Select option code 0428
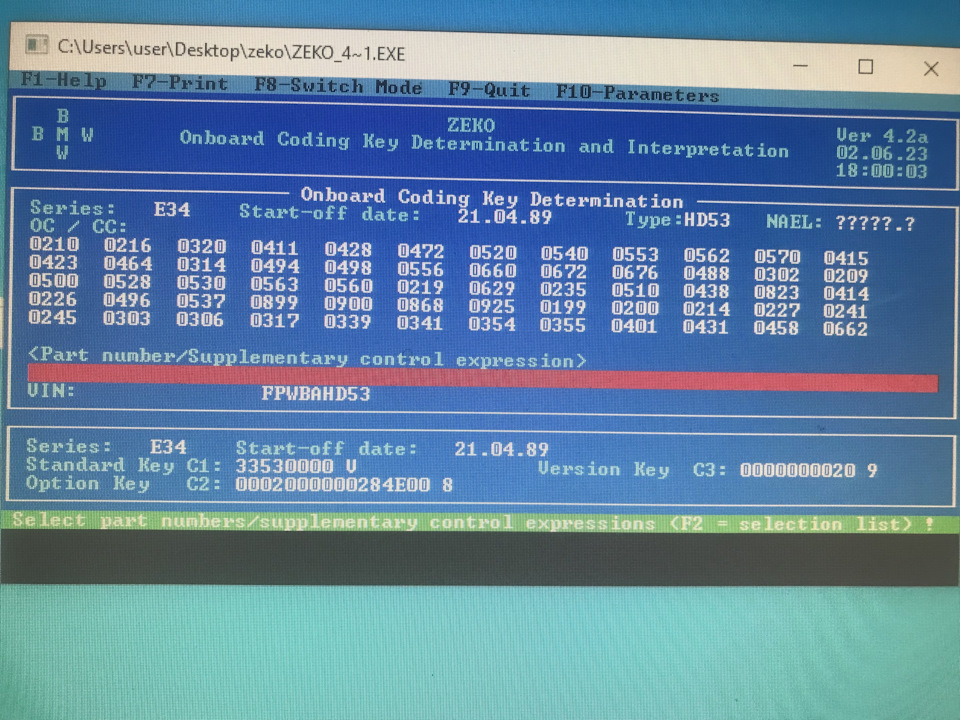The width and height of the screenshot is (960, 720). click(x=348, y=250)
